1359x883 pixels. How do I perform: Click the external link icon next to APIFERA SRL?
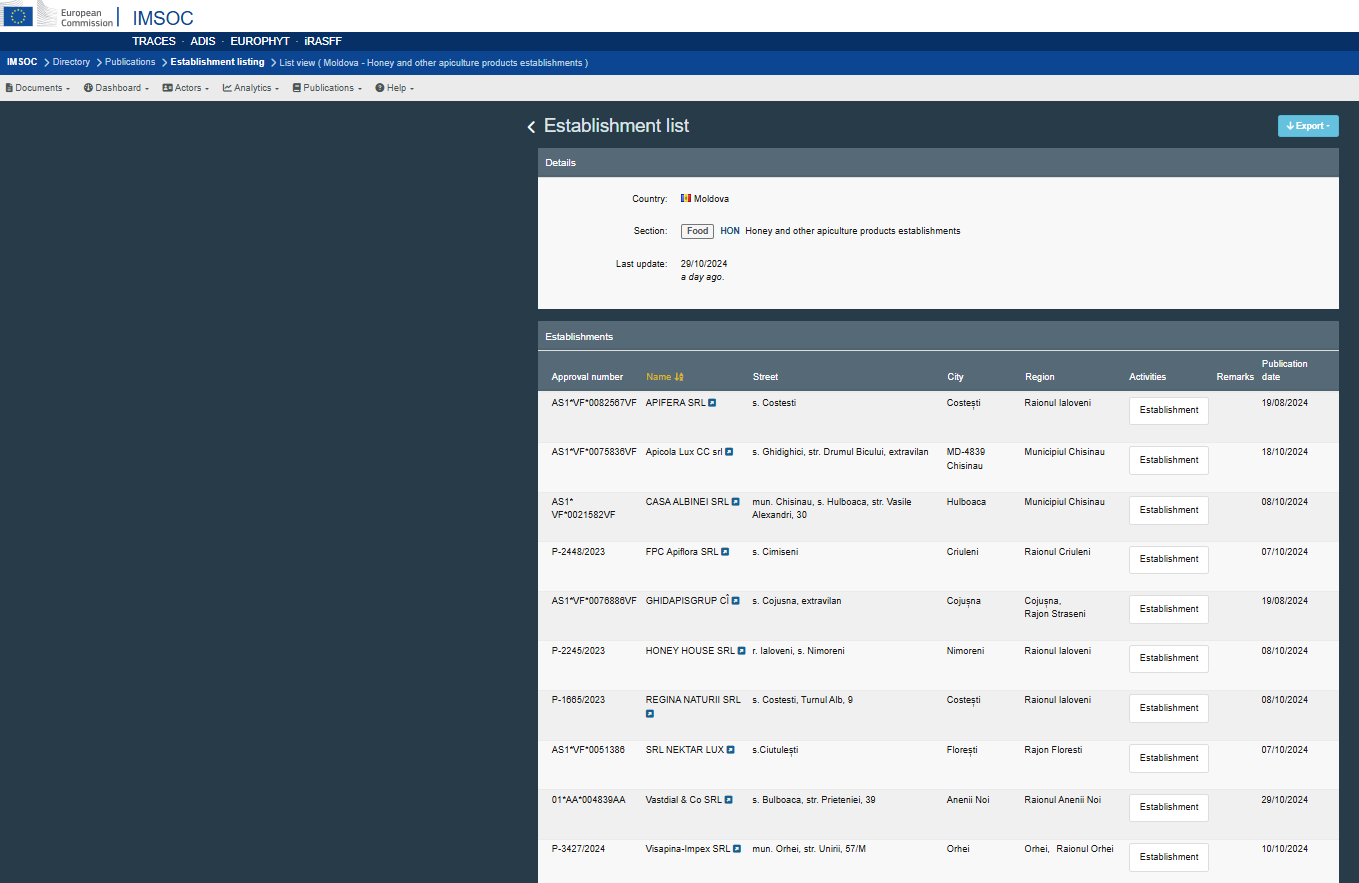pyautogui.click(x=712, y=403)
